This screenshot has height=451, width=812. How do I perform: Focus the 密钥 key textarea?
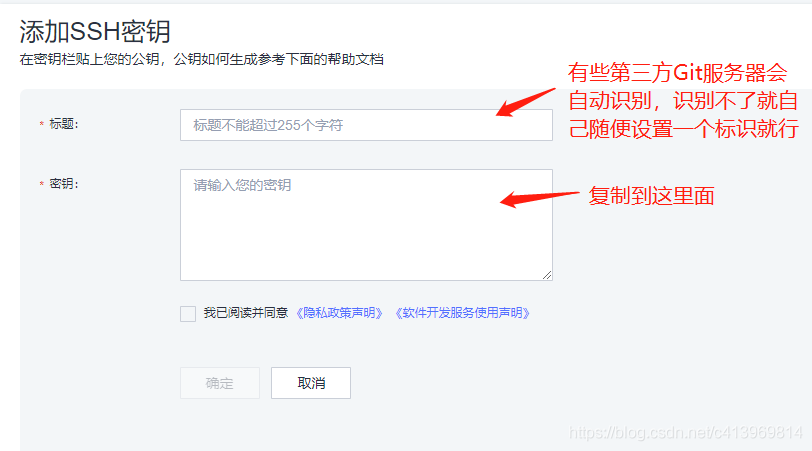[366, 225]
